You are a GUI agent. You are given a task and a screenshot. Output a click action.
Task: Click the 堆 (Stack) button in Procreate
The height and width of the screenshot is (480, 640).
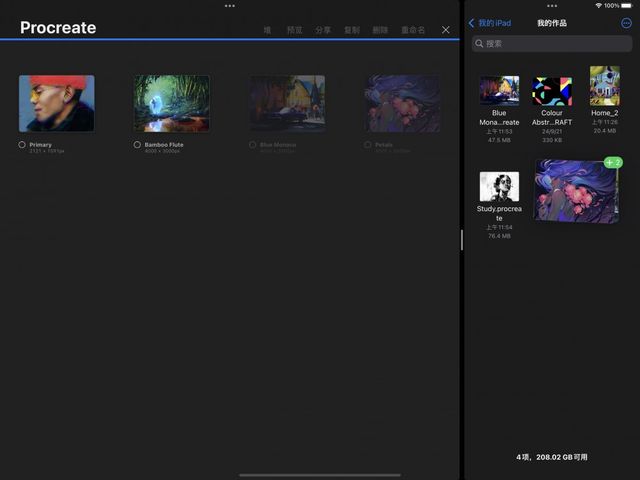267,30
